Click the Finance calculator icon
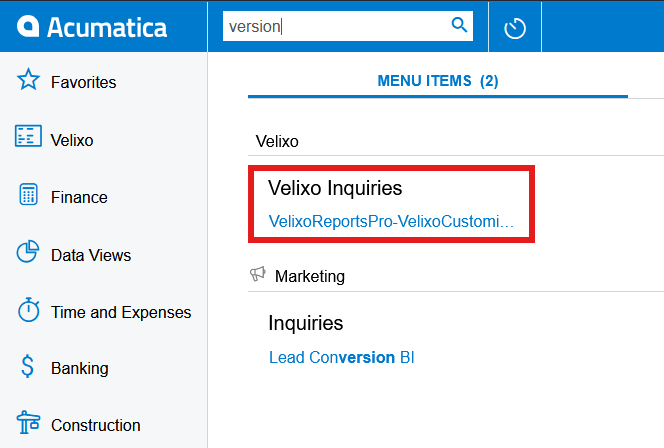Viewport: 664px width, 448px height. (x=28, y=196)
